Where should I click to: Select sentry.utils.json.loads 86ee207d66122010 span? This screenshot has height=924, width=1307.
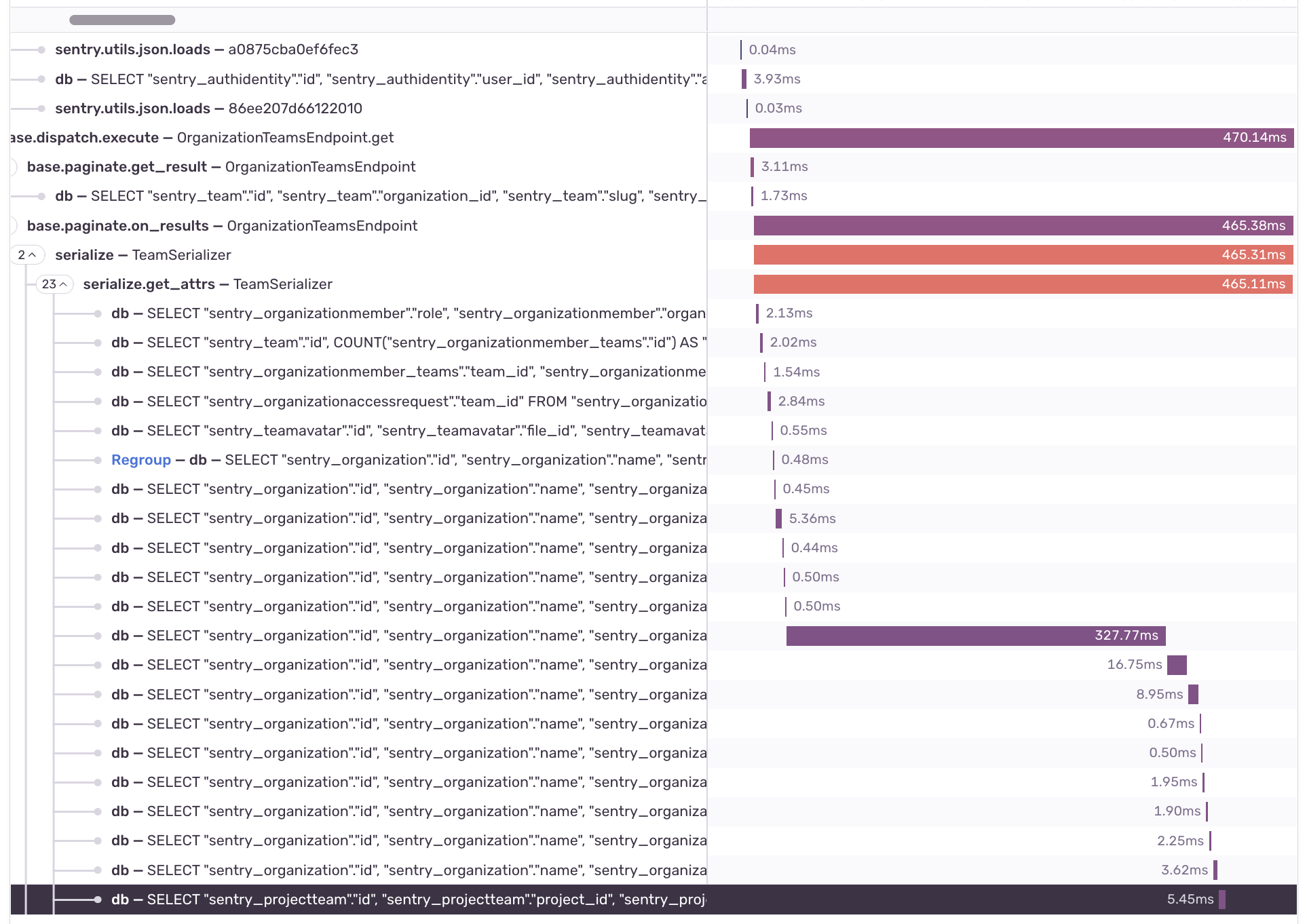pos(208,109)
